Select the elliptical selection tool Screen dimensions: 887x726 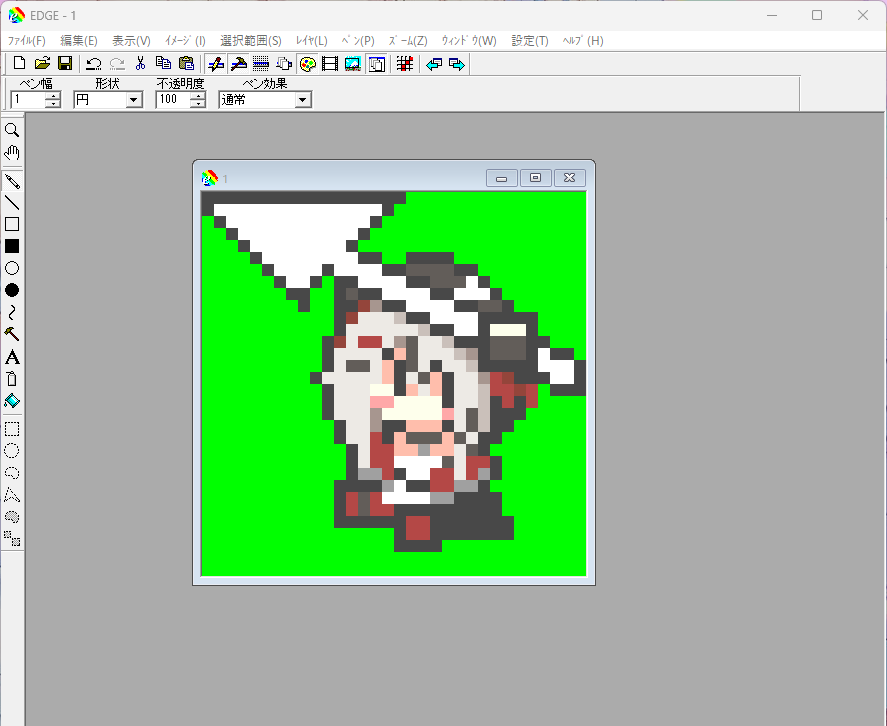pos(12,451)
